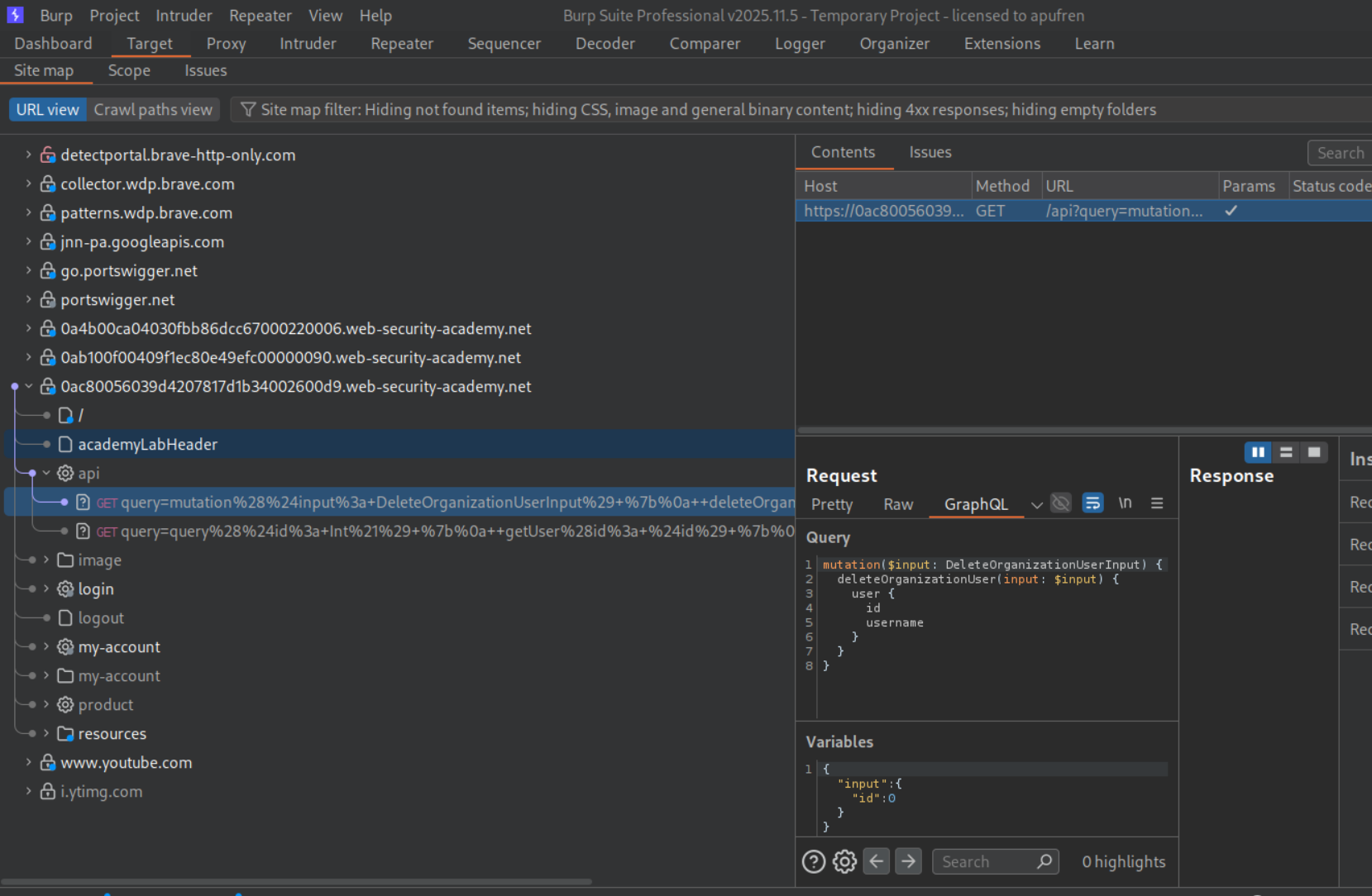The height and width of the screenshot is (896, 1372).
Task: Switch to the top-bottom layout icon
Action: tap(1286, 452)
